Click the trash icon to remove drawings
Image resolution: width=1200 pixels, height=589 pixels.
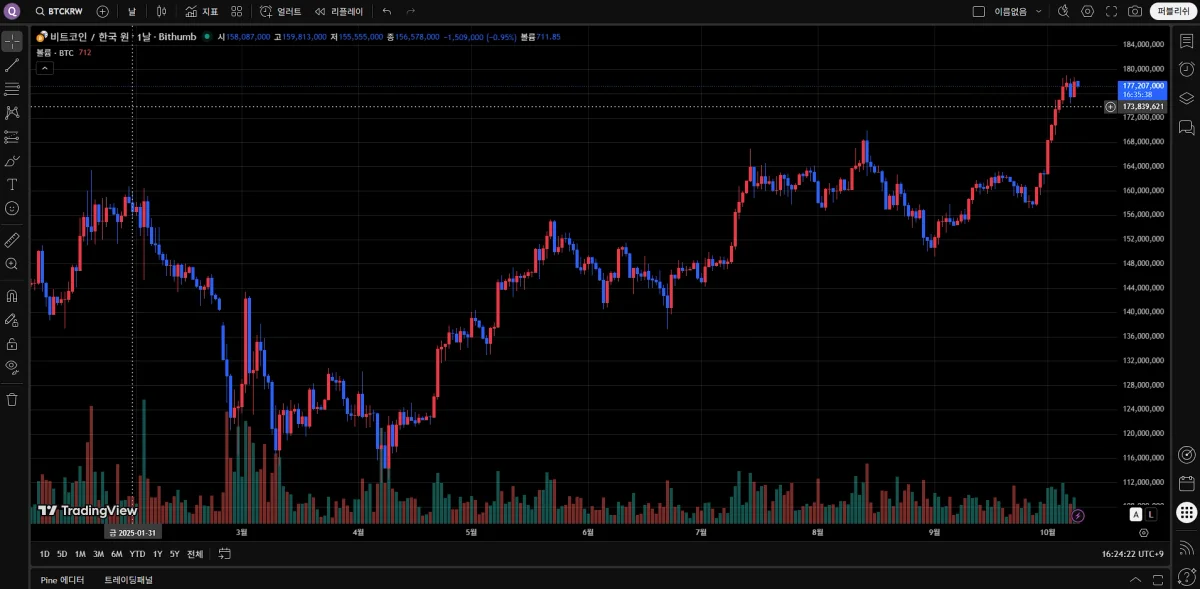(x=12, y=399)
